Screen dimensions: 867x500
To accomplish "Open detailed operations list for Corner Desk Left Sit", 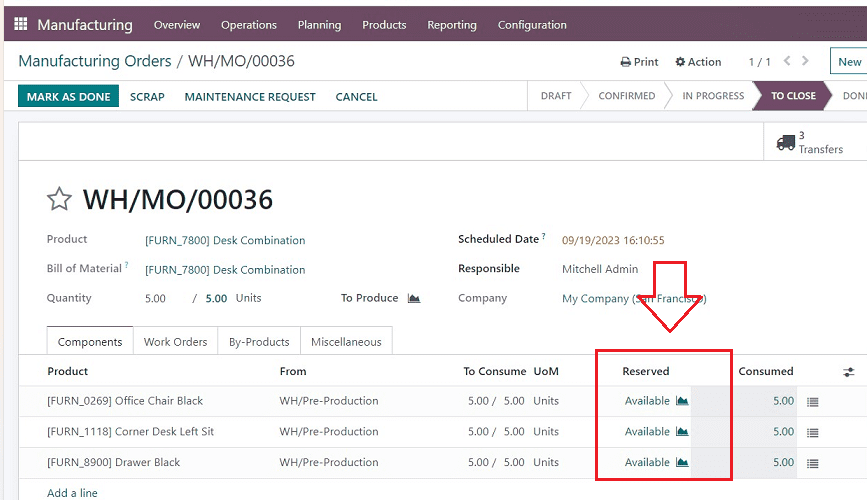I will tap(812, 433).
